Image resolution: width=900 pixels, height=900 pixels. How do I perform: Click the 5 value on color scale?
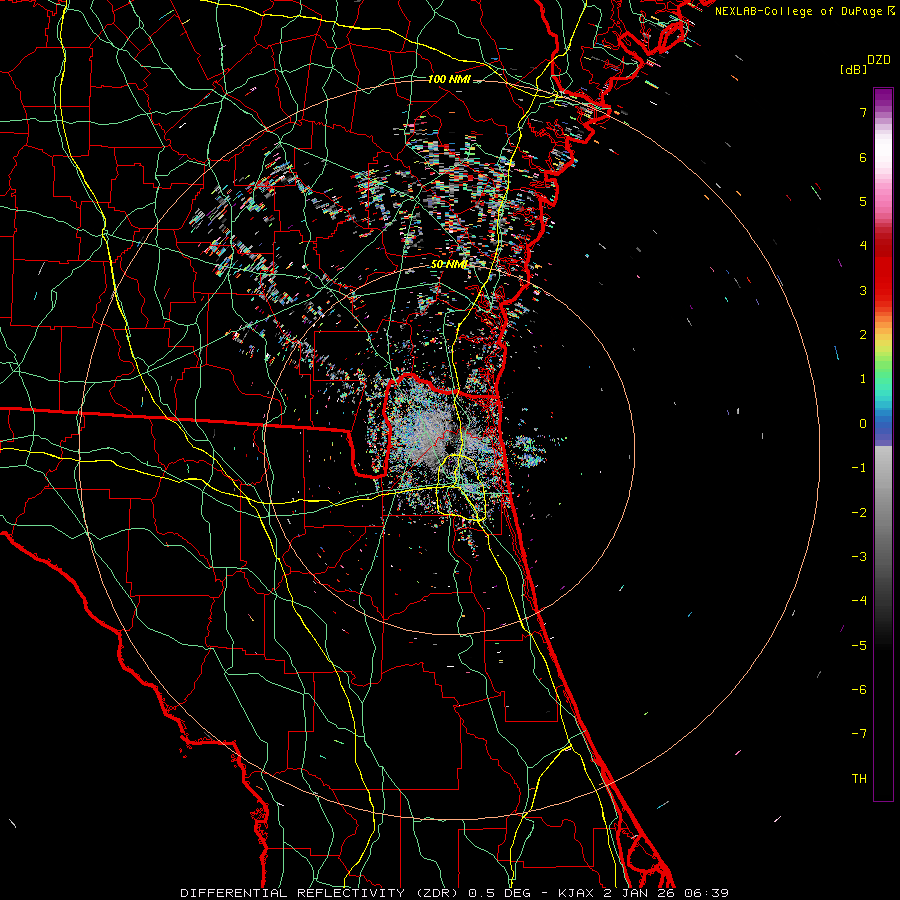[x=863, y=201]
